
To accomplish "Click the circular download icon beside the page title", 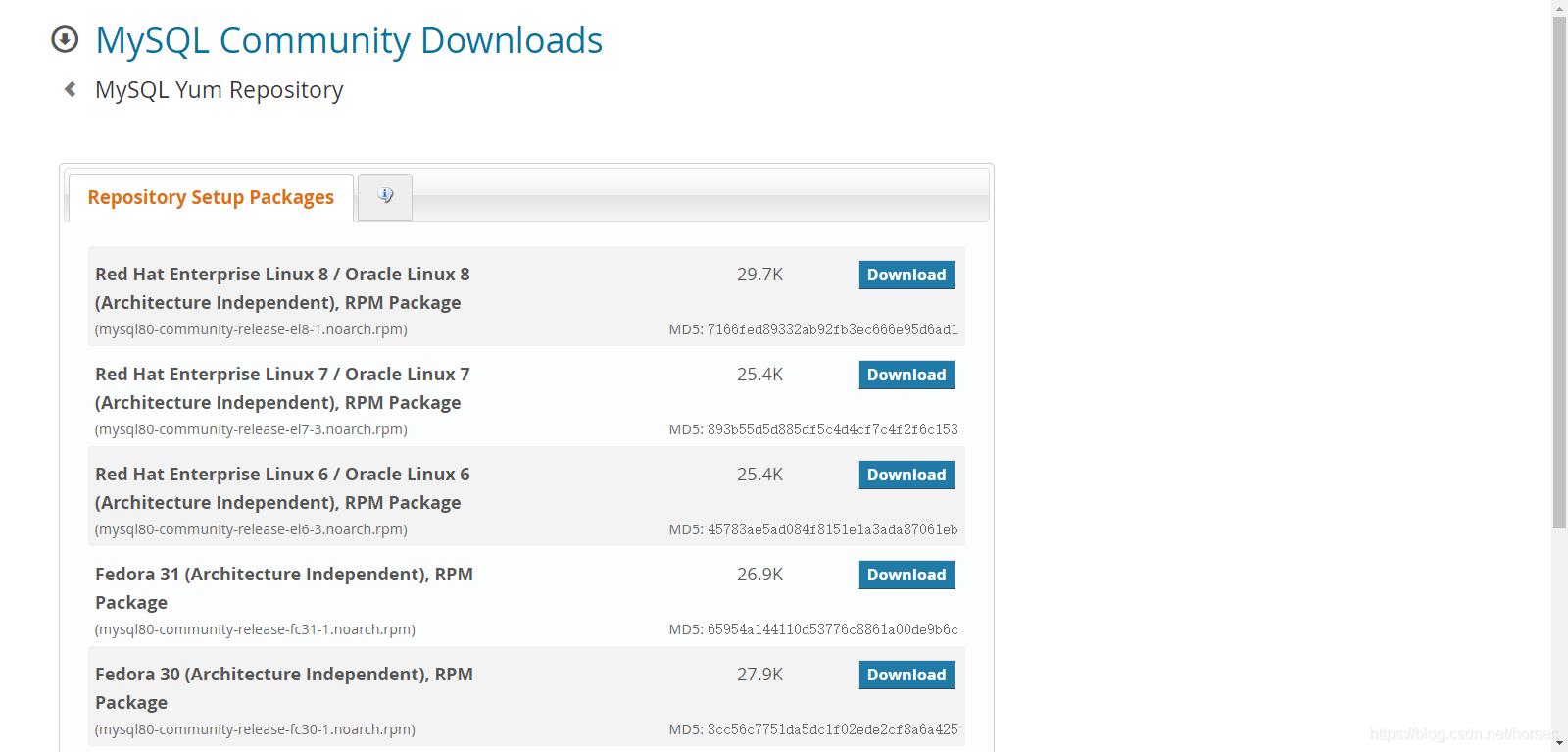I will click(x=65, y=39).
